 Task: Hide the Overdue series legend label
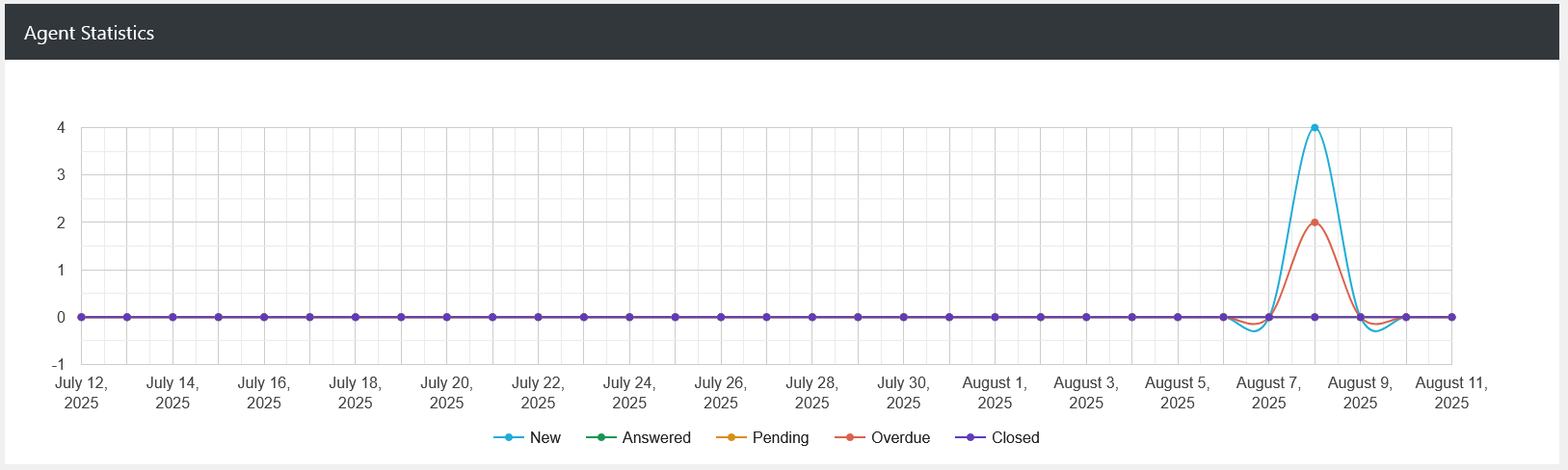(x=900, y=437)
